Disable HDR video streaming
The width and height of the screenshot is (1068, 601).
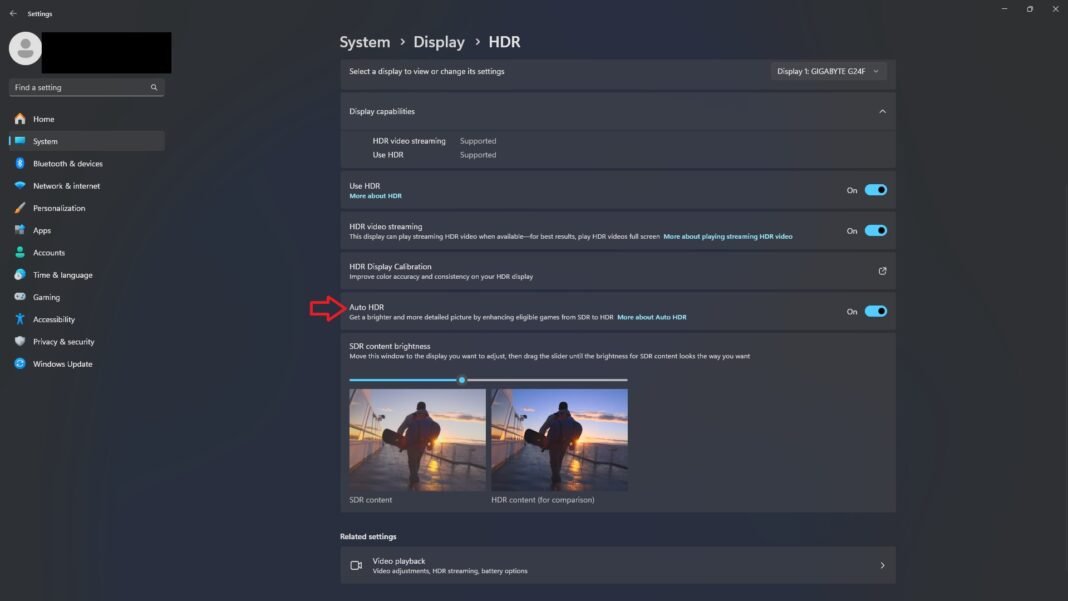pos(874,230)
